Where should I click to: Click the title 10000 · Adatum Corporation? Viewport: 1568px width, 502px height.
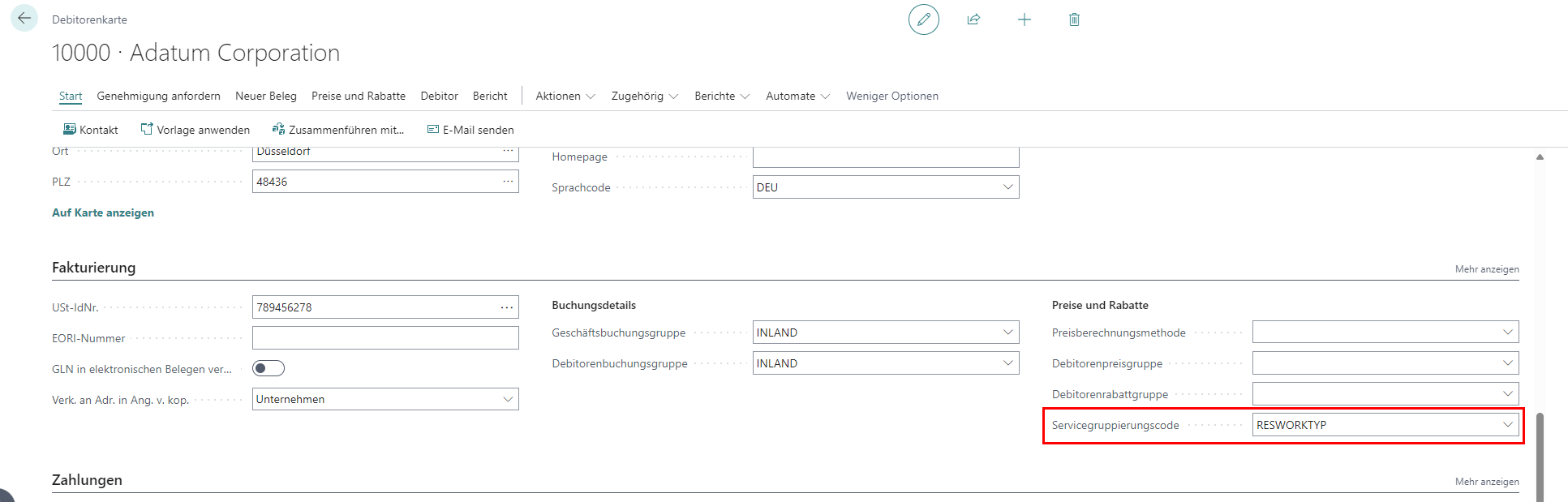195,53
